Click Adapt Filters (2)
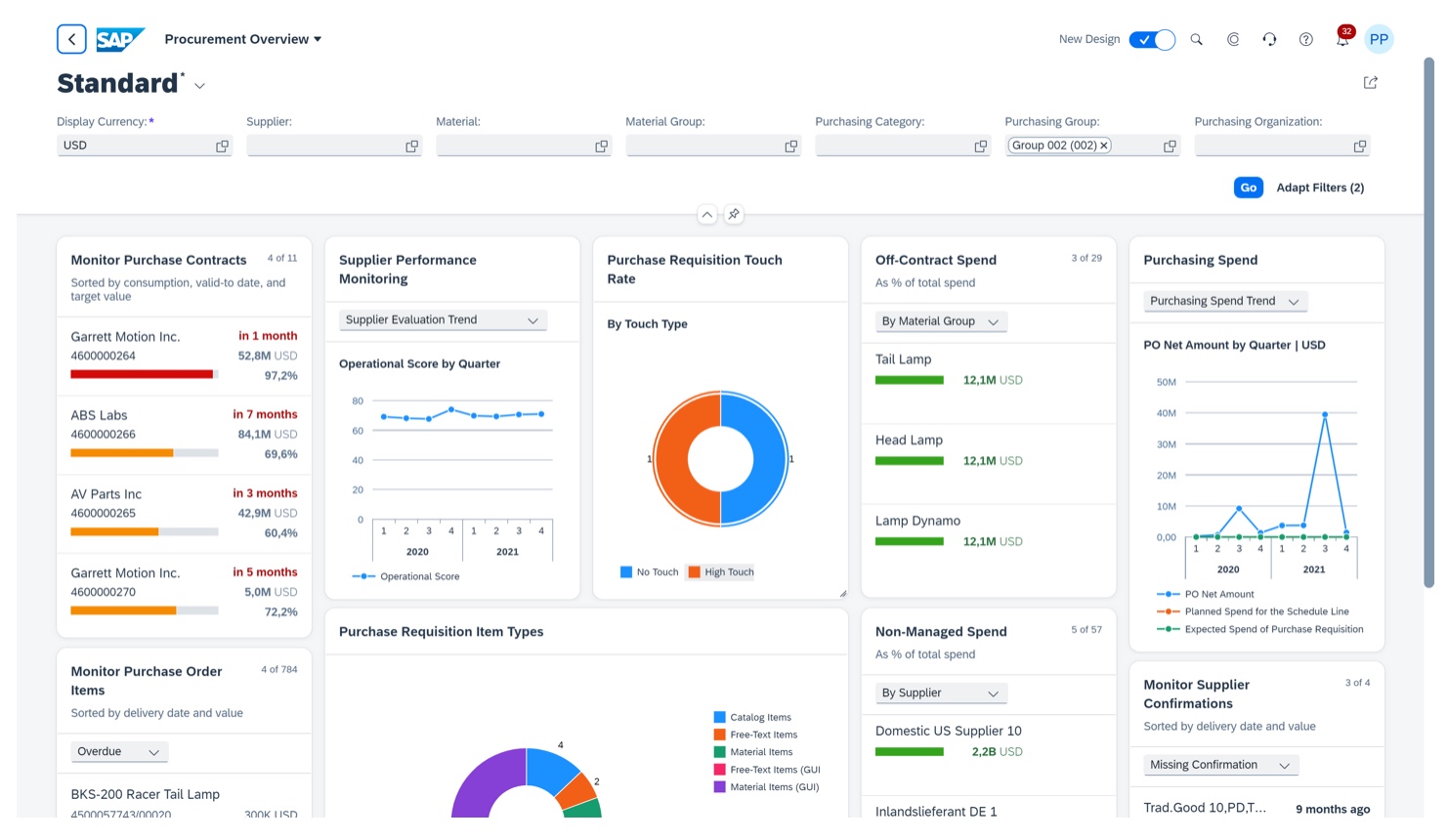 (x=1320, y=188)
